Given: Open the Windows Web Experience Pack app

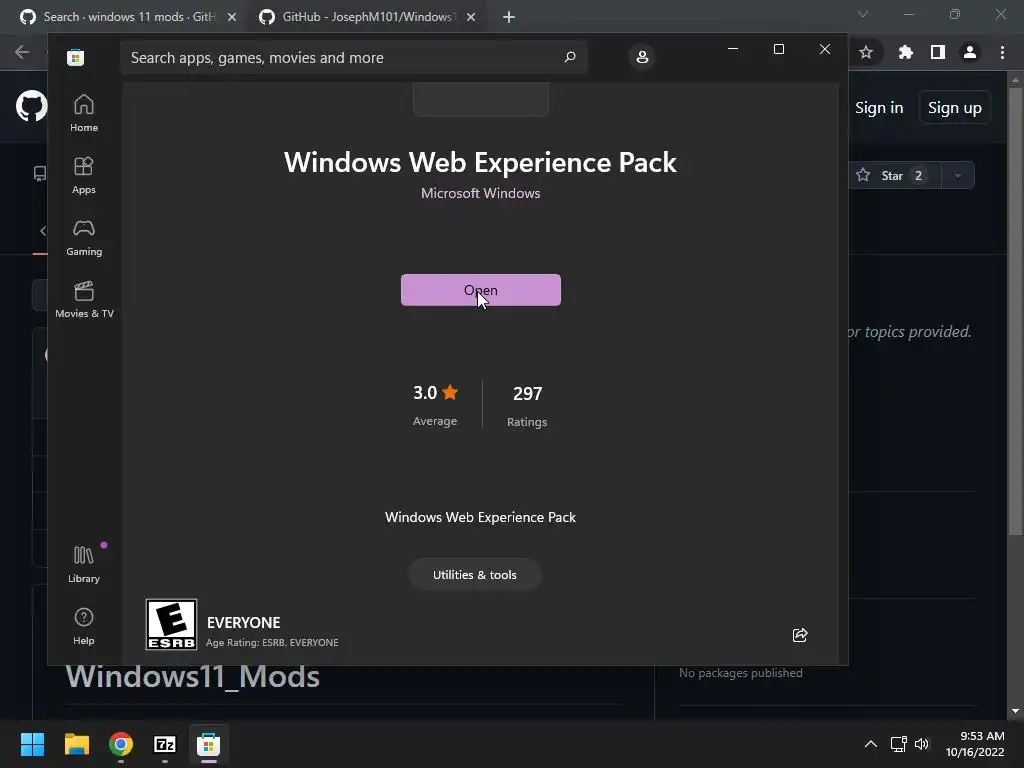Looking at the screenshot, I should [x=481, y=290].
